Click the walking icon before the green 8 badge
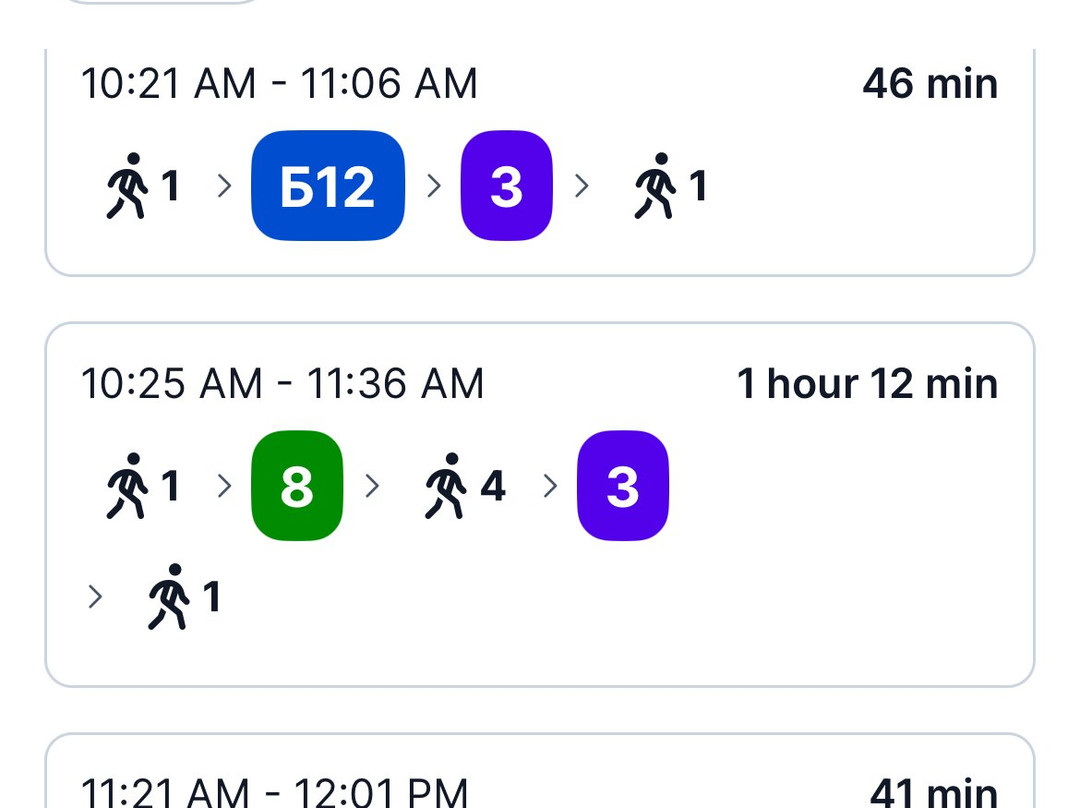Image resolution: width=1080 pixels, height=808 pixels. pyautogui.click(x=127, y=486)
